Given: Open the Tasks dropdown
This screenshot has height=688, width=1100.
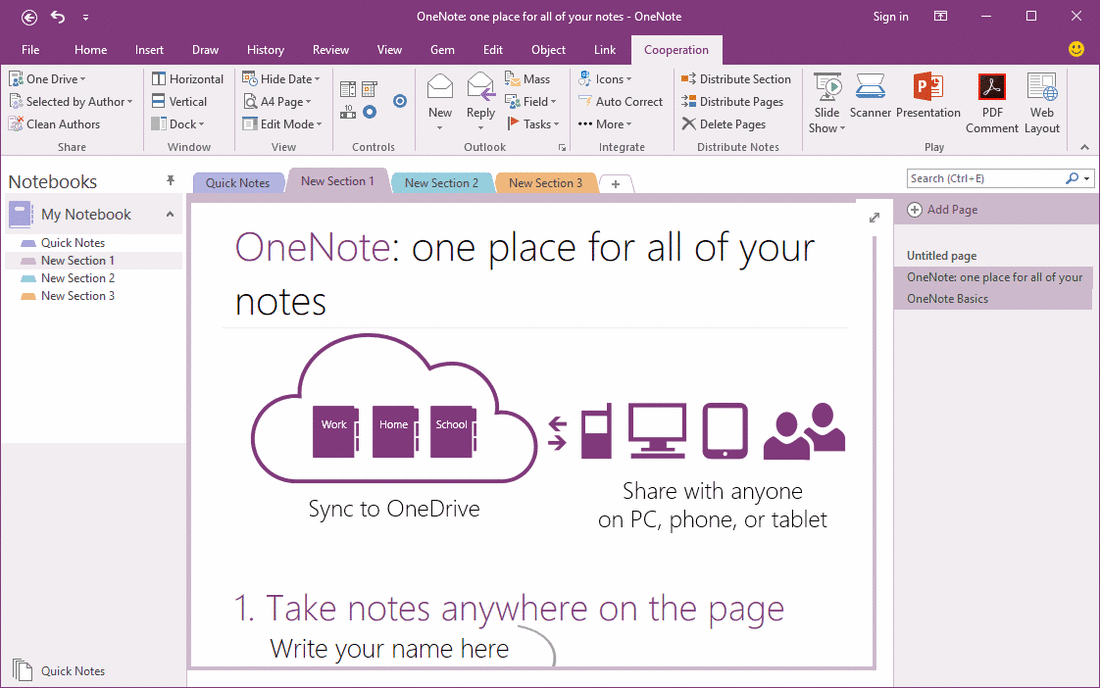Looking at the screenshot, I should tap(532, 124).
